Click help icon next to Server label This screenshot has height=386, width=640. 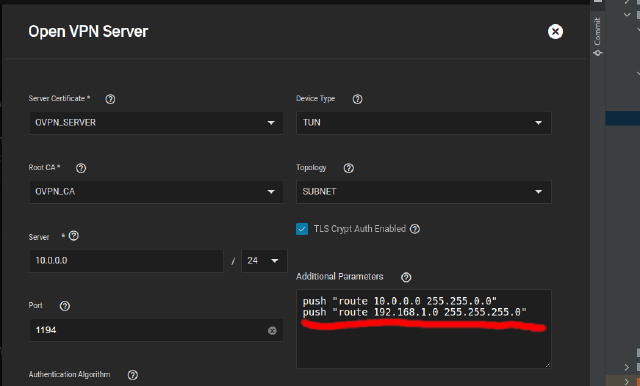click(73, 236)
